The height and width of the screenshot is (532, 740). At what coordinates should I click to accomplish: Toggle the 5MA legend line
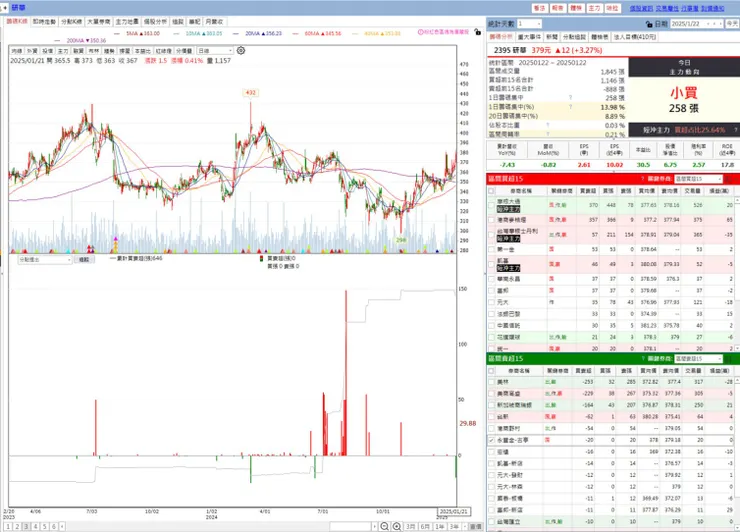(139, 34)
